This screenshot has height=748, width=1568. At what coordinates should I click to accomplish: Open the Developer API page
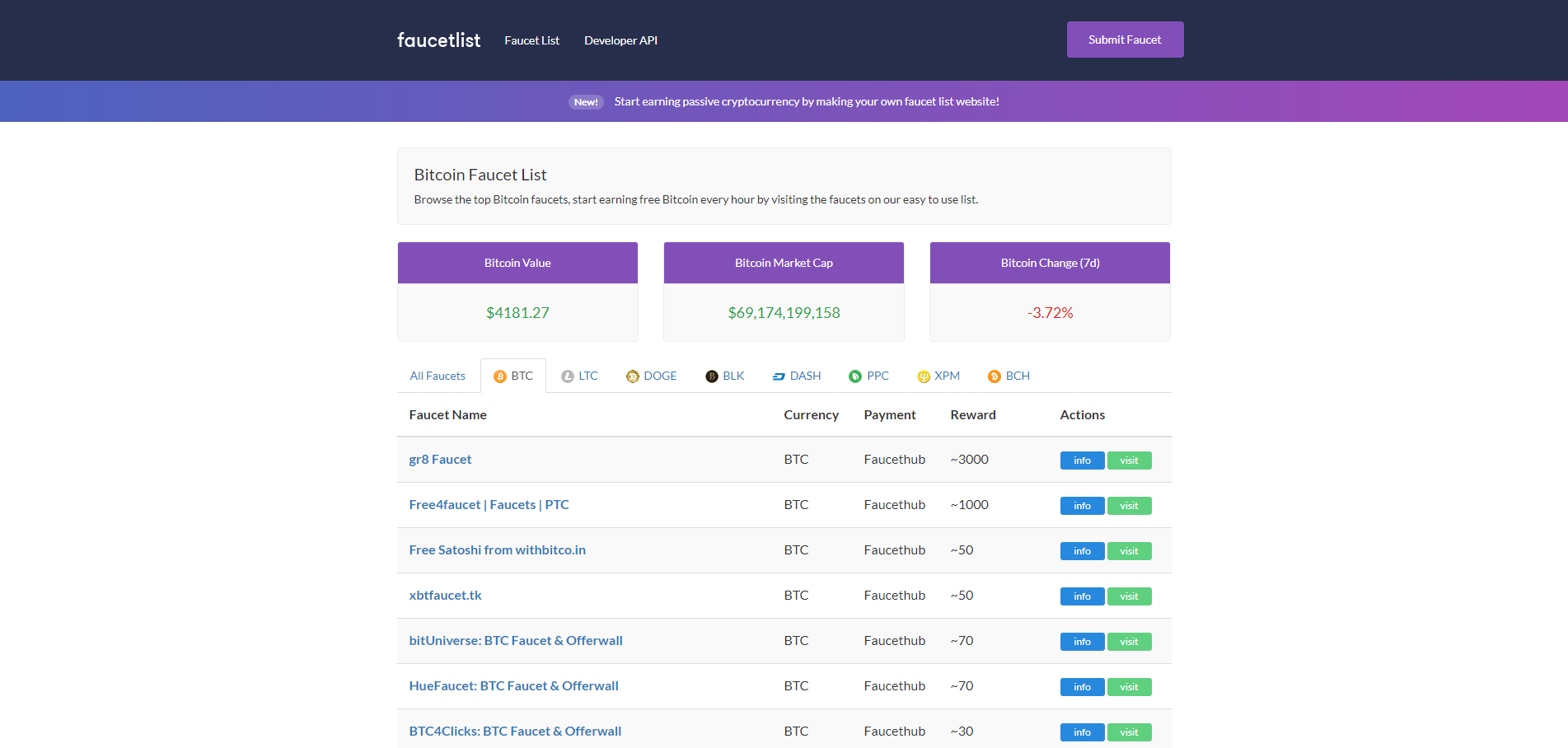(620, 40)
